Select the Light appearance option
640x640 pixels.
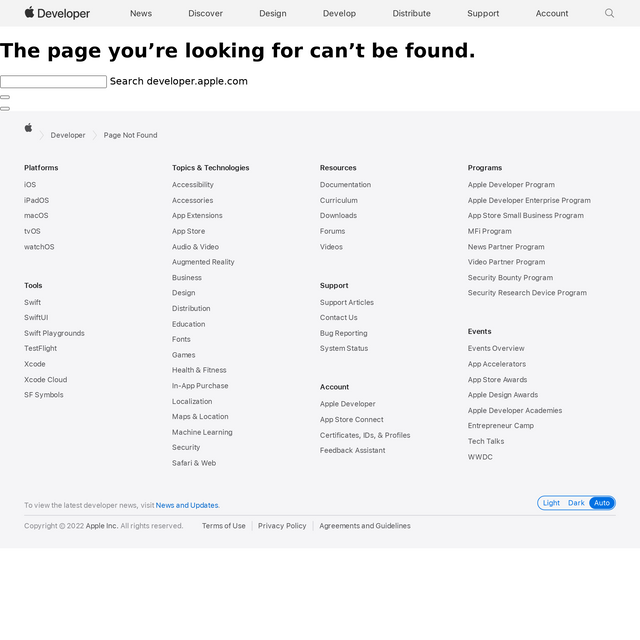[551, 503]
